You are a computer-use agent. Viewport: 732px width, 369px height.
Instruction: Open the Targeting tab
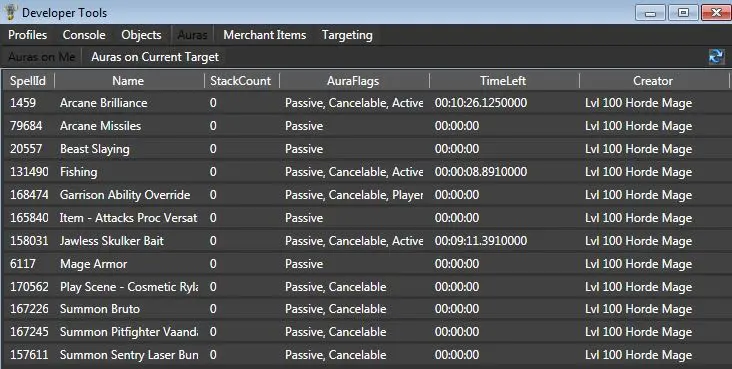point(347,35)
